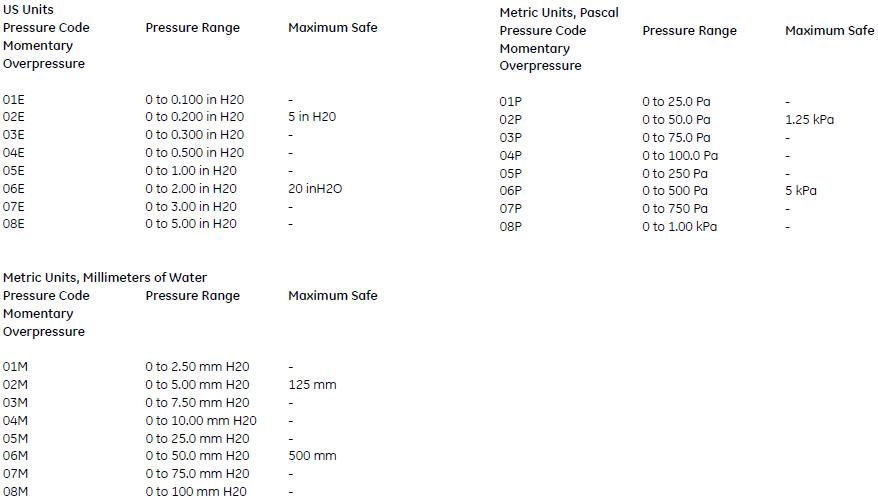Click the 0 to 10.00 mm H20 range

pyautogui.click(x=200, y=420)
